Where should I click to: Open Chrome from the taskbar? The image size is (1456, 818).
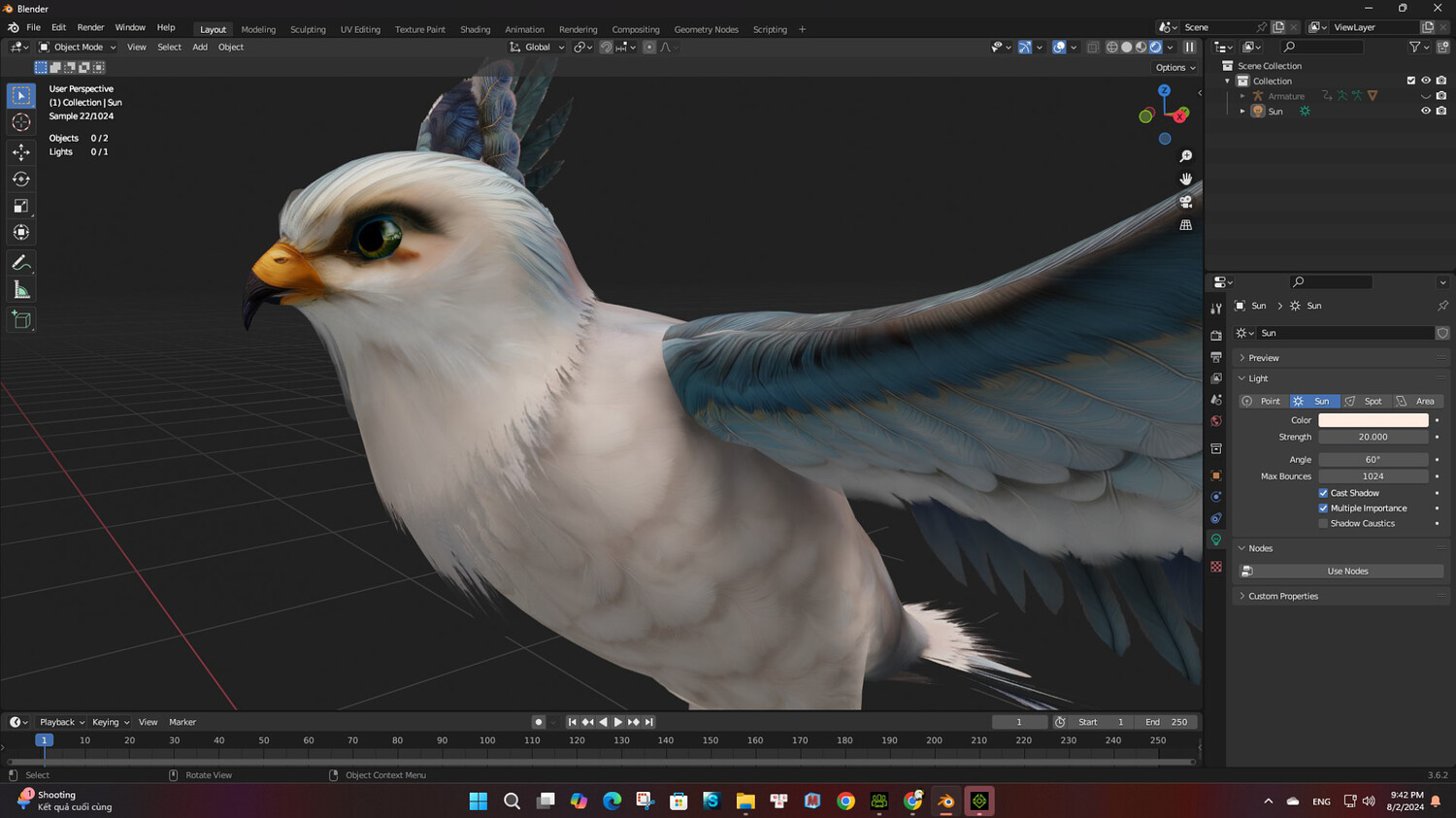tap(846, 801)
